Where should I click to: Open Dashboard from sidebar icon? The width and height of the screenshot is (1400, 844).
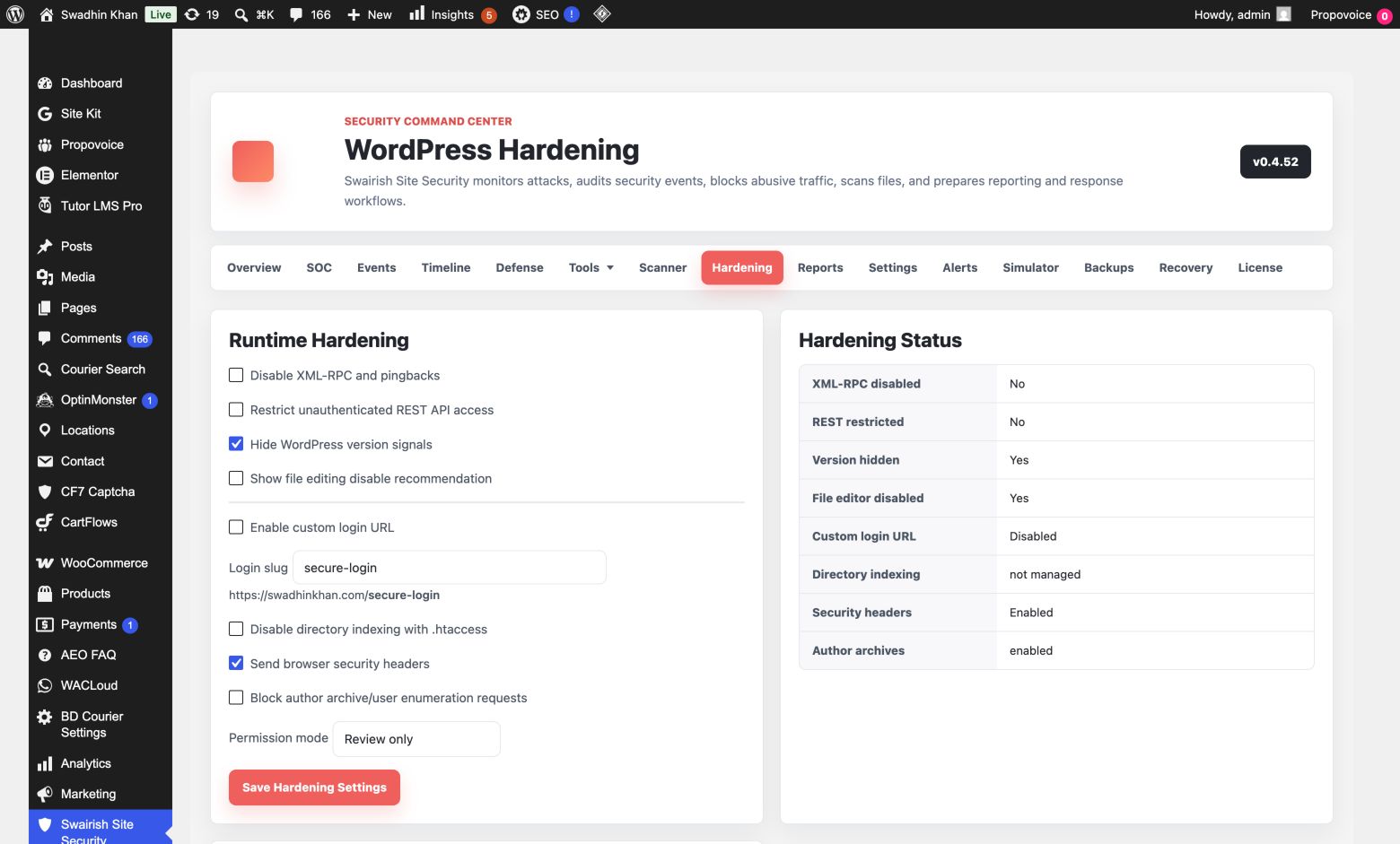[x=45, y=83]
